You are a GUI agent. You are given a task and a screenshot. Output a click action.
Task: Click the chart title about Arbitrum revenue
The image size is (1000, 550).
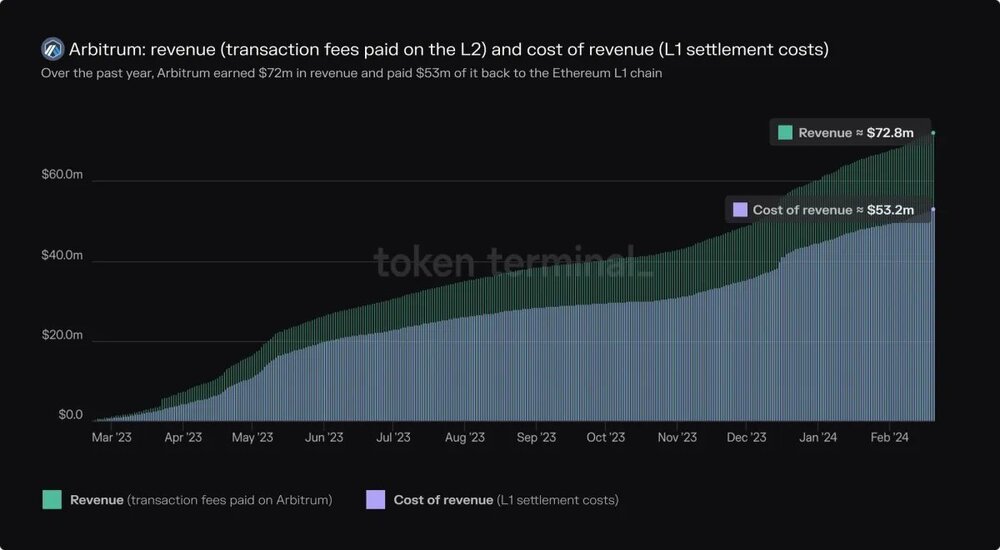click(449, 49)
